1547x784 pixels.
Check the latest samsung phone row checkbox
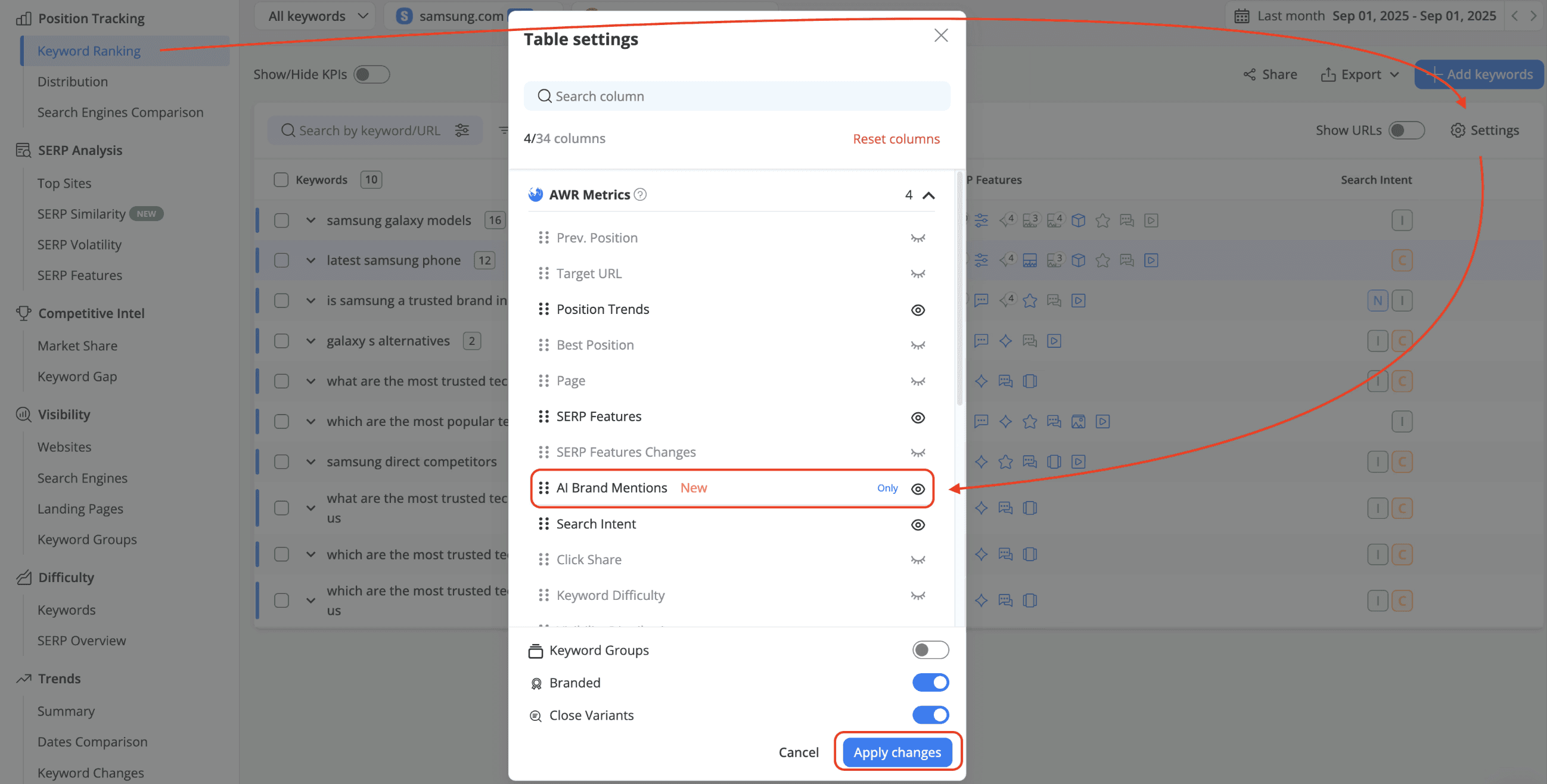(x=281, y=260)
